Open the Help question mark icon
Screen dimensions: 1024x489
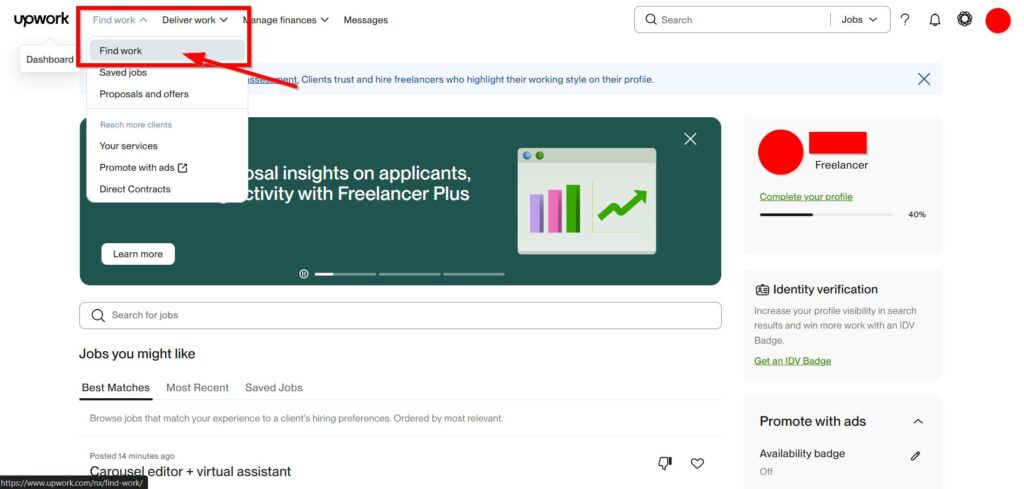905,20
